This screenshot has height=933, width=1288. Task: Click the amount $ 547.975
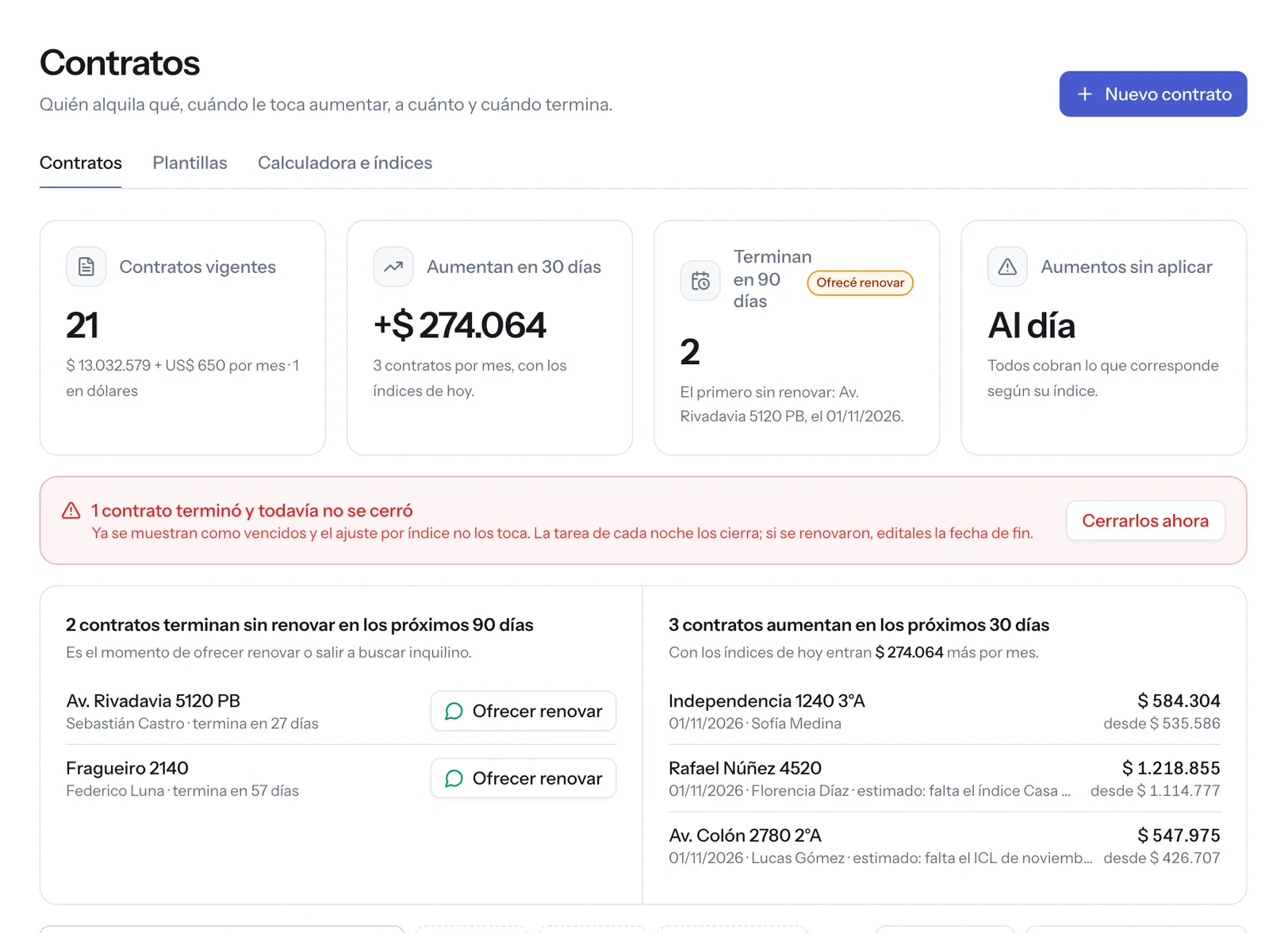tap(1179, 835)
